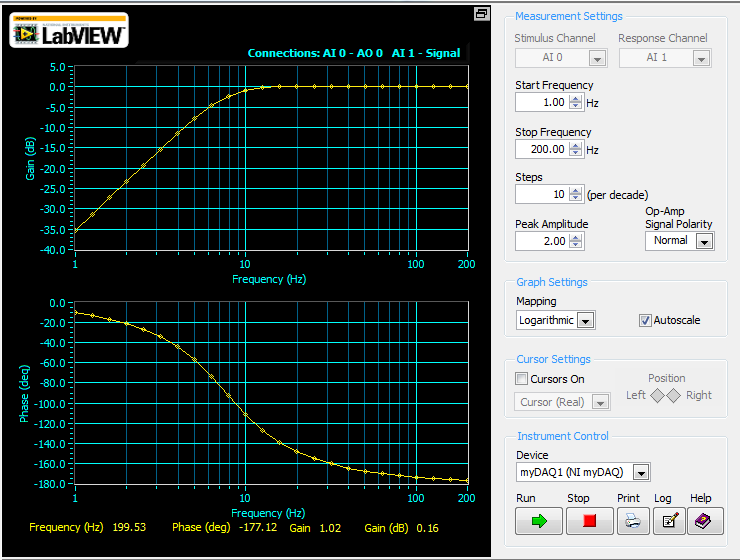
Task: Click the gain axis -40.0 minimum label
Action: point(53,250)
